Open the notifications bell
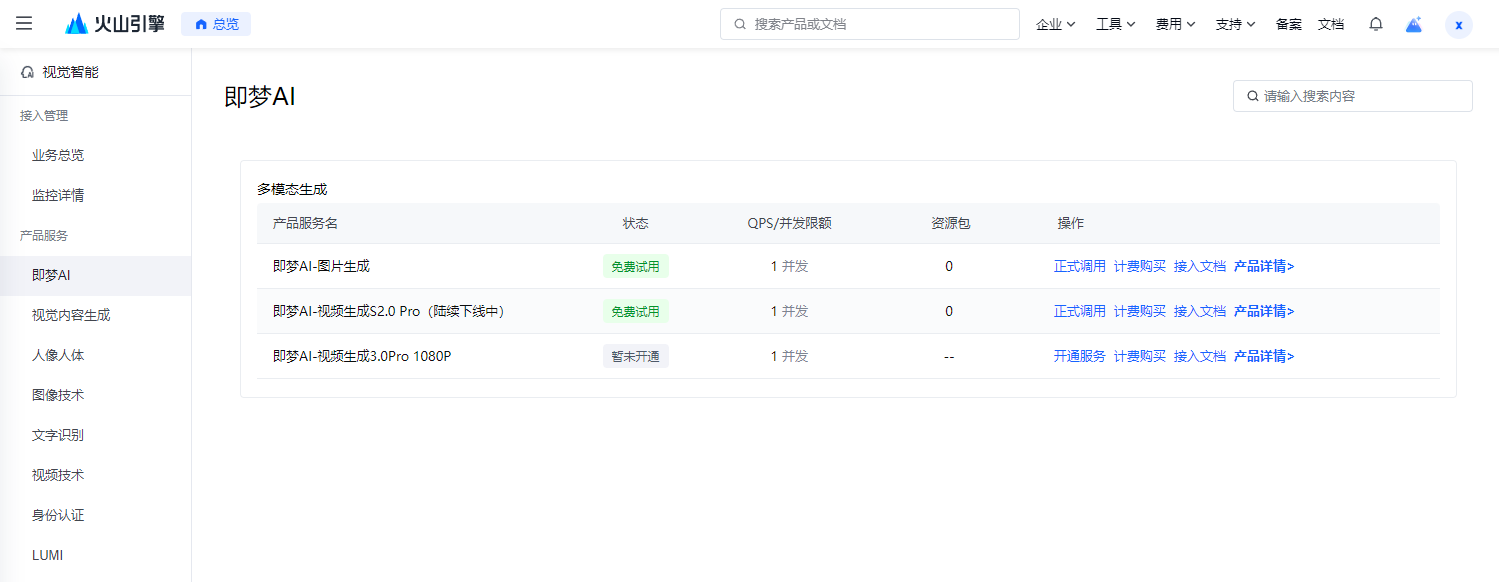Screen dimensions: 1499x582 1376,24
